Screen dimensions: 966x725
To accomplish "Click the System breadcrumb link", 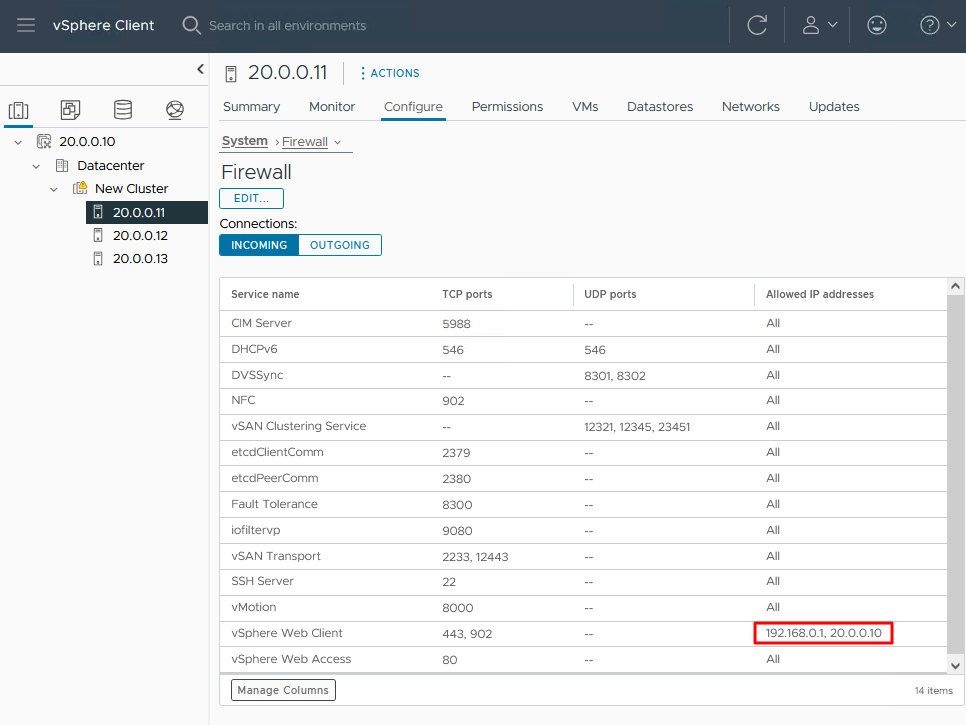I will (245, 141).
